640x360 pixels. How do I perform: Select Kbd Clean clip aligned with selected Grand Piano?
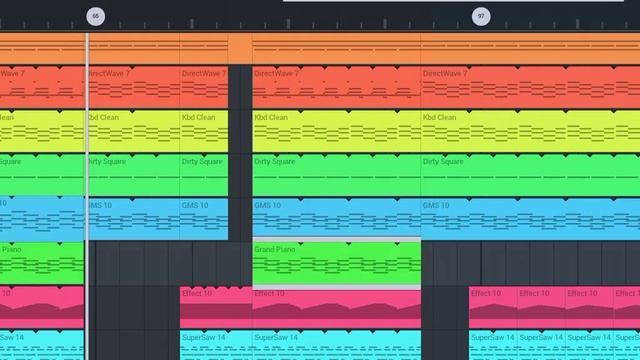[337, 131]
